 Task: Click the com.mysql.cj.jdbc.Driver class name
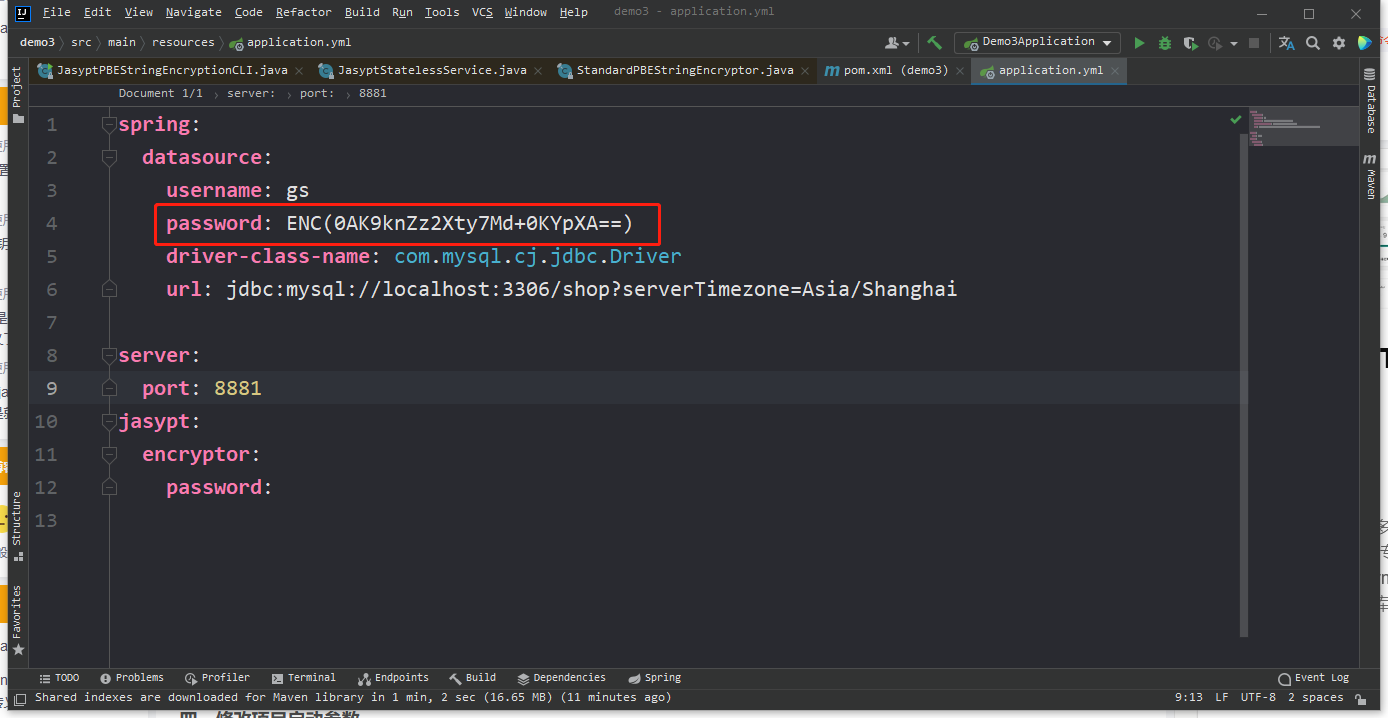(x=538, y=256)
